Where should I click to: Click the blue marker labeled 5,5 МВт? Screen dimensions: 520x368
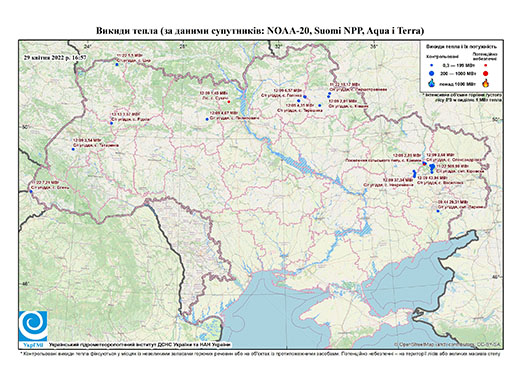pyautogui.click(x=117, y=64)
